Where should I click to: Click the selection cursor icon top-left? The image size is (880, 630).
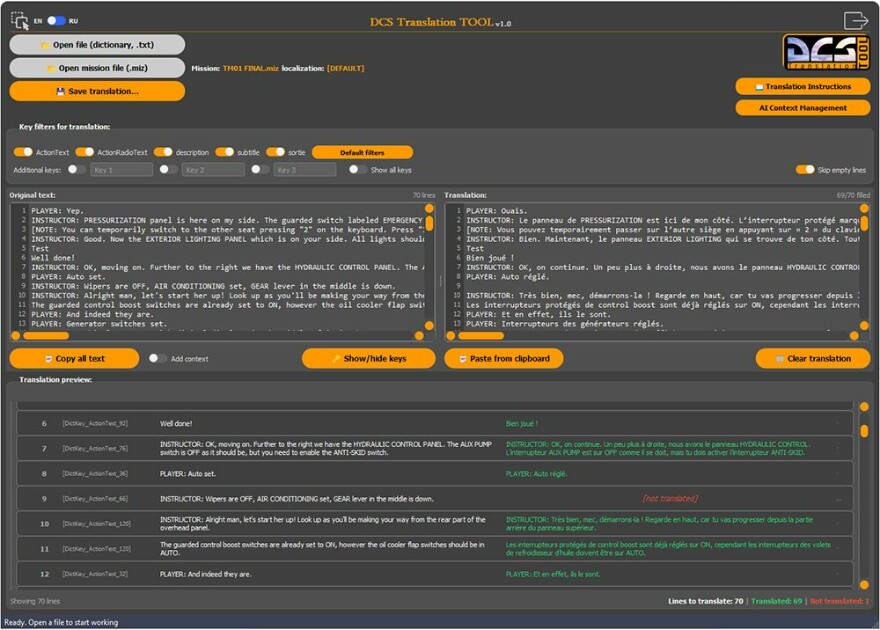(x=20, y=21)
